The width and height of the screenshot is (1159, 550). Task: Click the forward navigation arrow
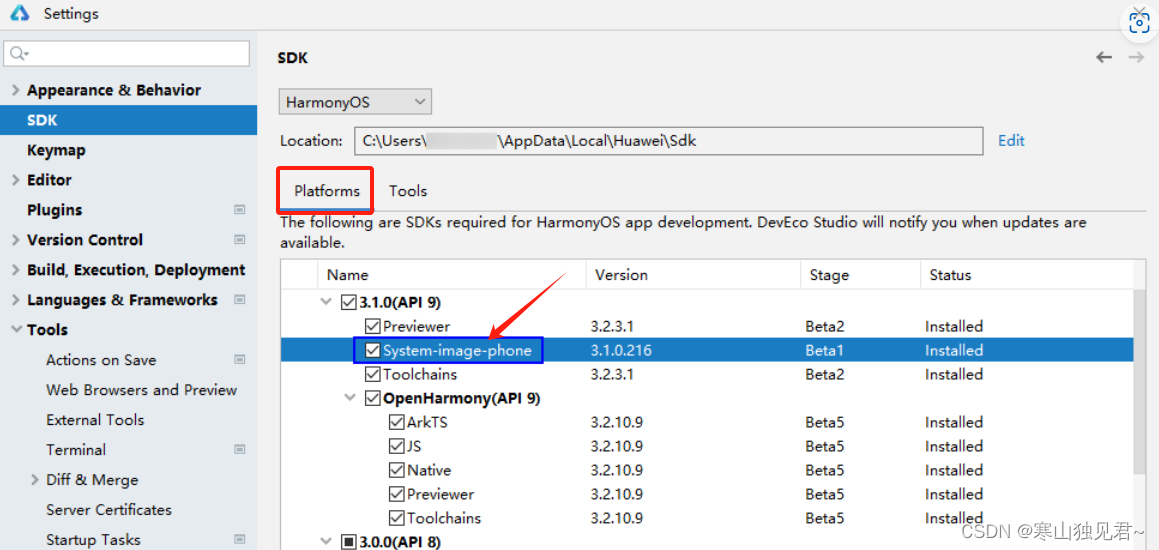pyautogui.click(x=1136, y=58)
